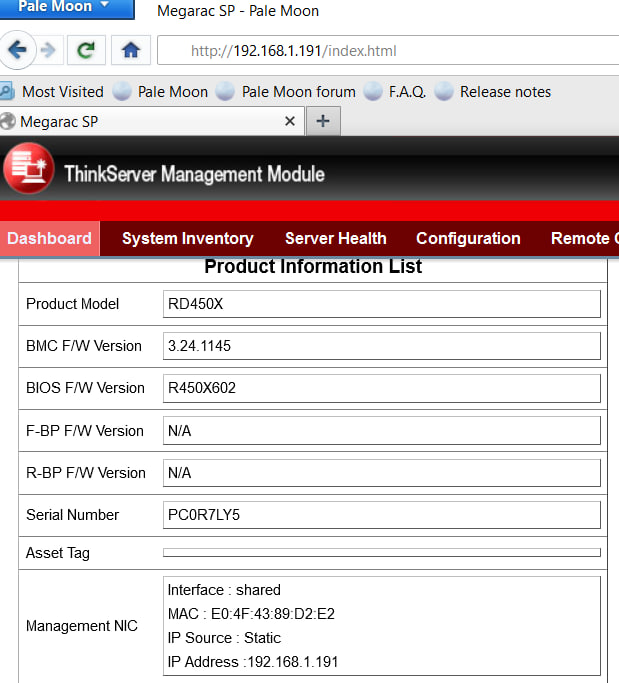Click the Management NIC label
The width and height of the screenshot is (619, 683).
[81, 626]
